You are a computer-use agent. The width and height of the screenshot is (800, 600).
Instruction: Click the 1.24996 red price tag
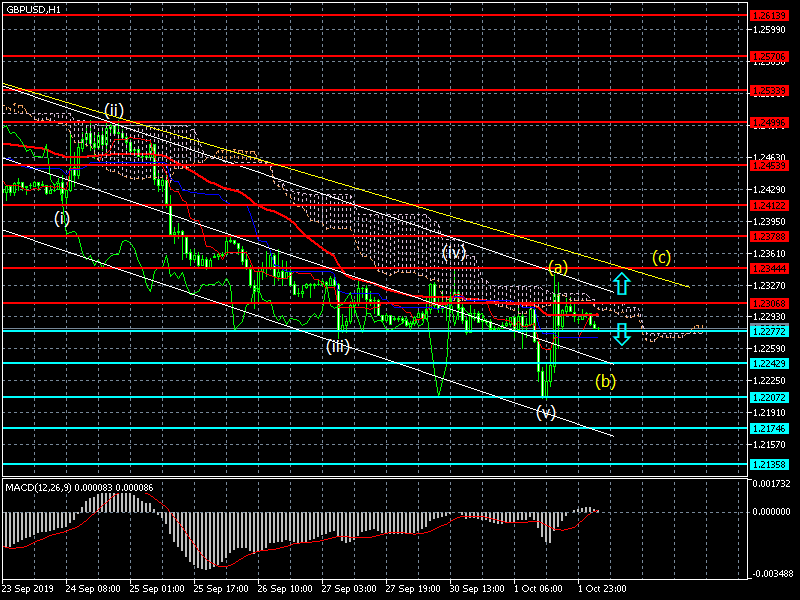click(769, 123)
